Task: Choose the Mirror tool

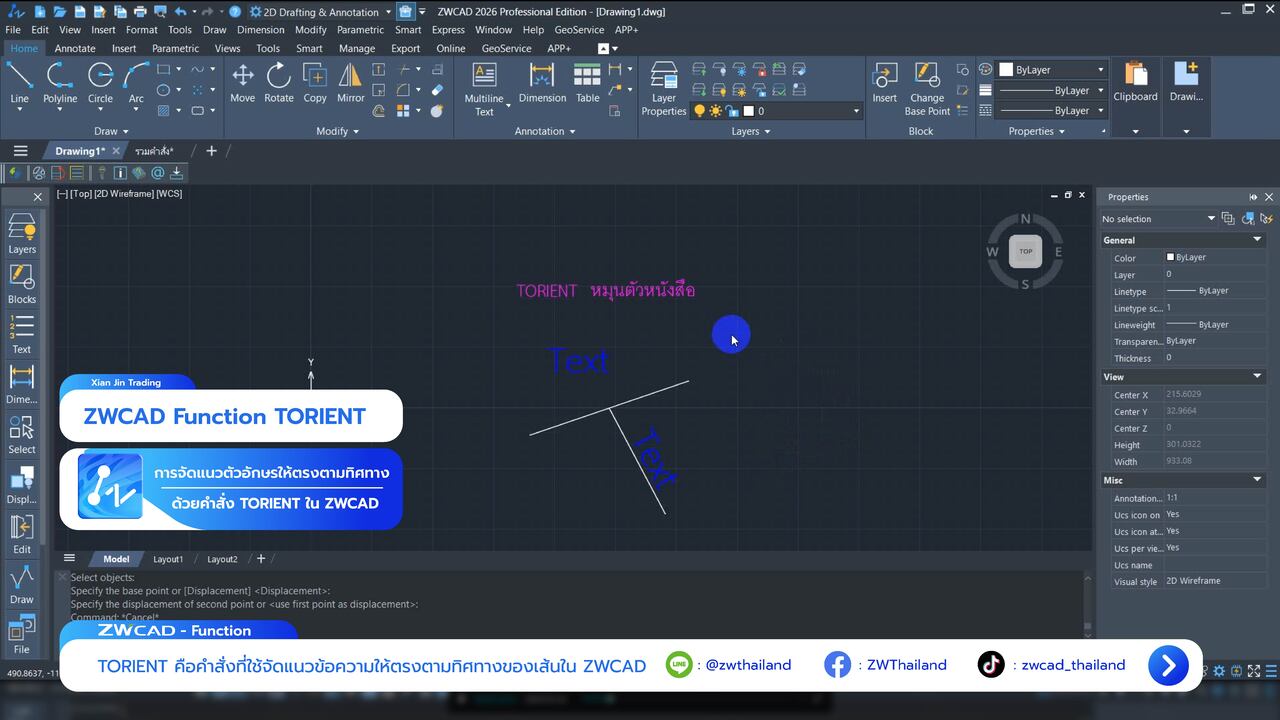Action: point(350,82)
